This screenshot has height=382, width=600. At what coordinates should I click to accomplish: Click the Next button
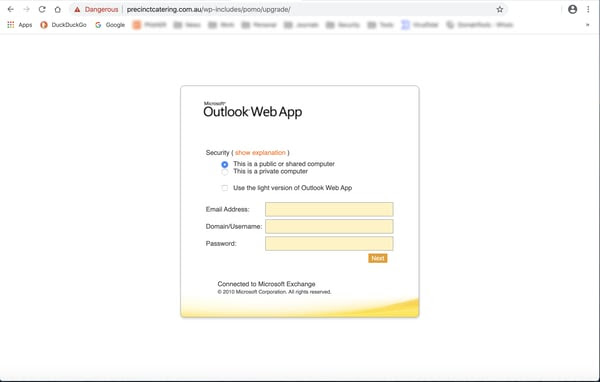pyautogui.click(x=378, y=258)
